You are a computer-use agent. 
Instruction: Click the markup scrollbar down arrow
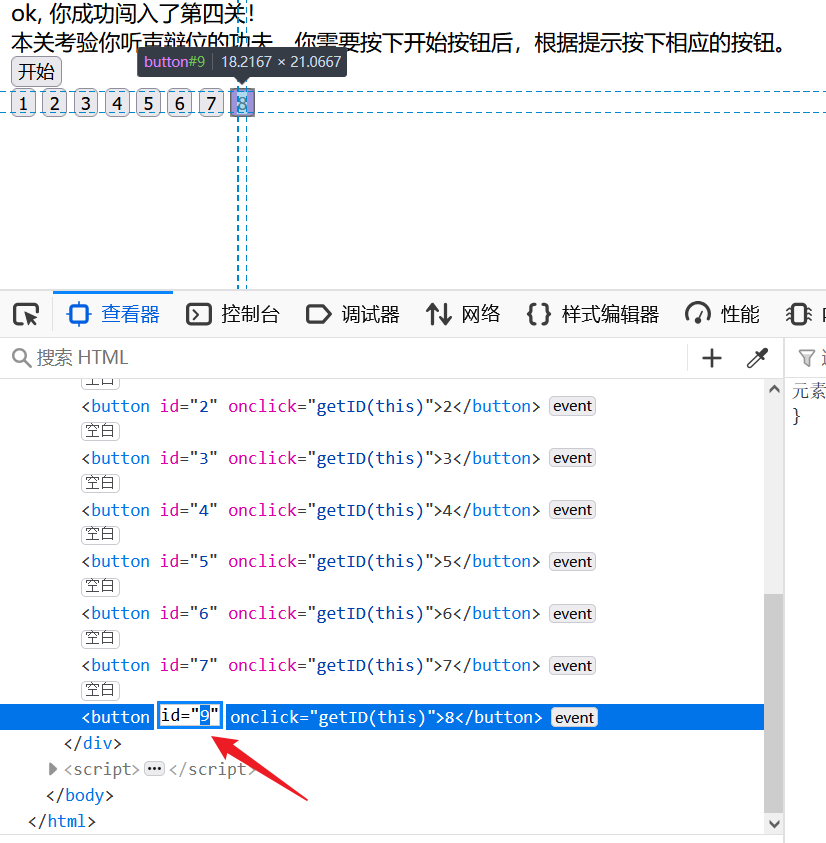click(x=774, y=823)
